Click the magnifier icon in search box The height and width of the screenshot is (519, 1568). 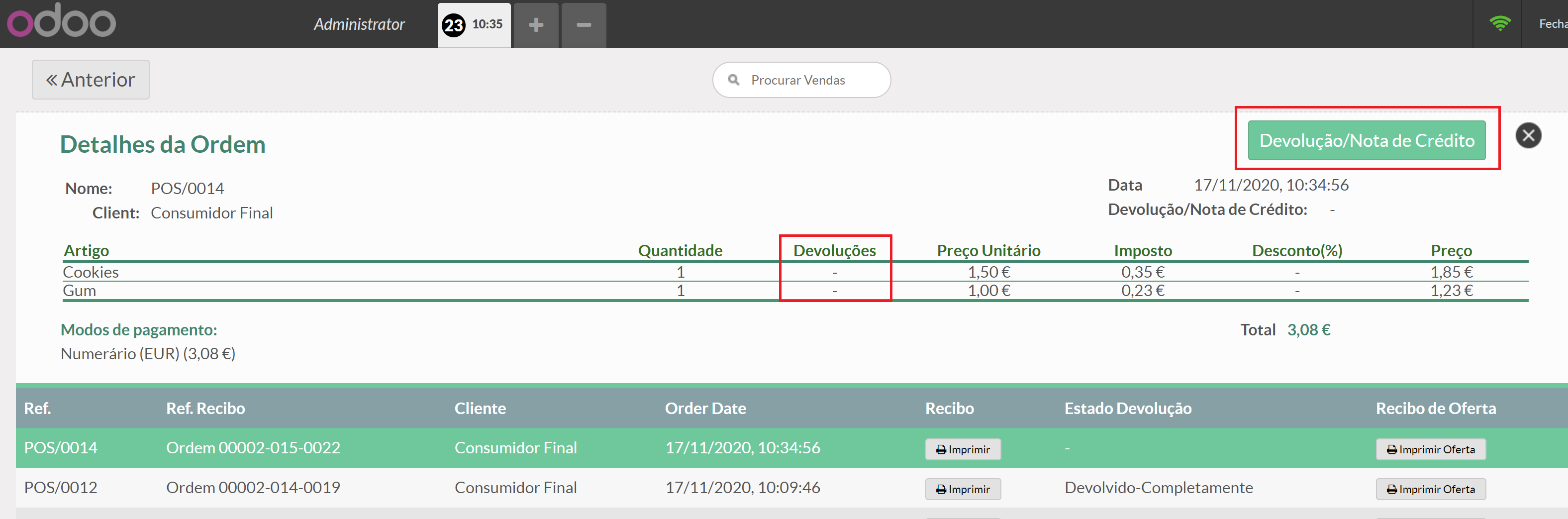coord(733,80)
